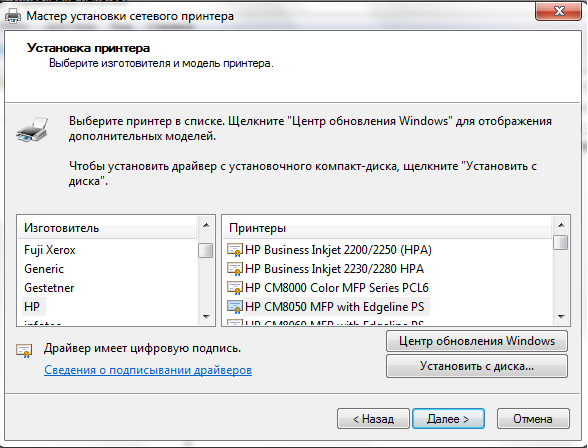Image resolution: width=588 pixels, height=448 pixels.
Task: Click the signed driver icon for HP Business Inkjet 2200/2250
Action: point(235,250)
